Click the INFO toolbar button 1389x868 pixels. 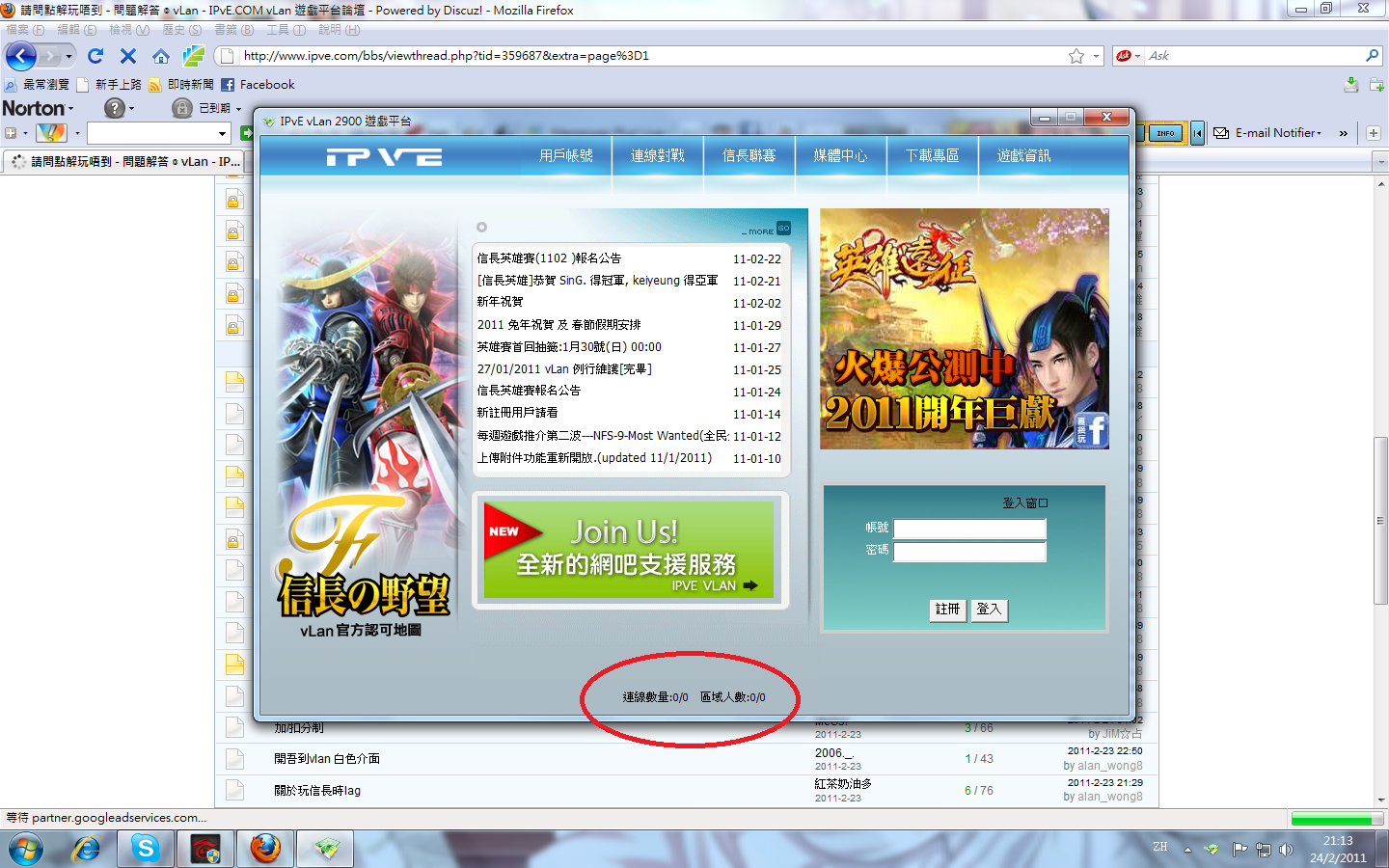point(1165,133)
